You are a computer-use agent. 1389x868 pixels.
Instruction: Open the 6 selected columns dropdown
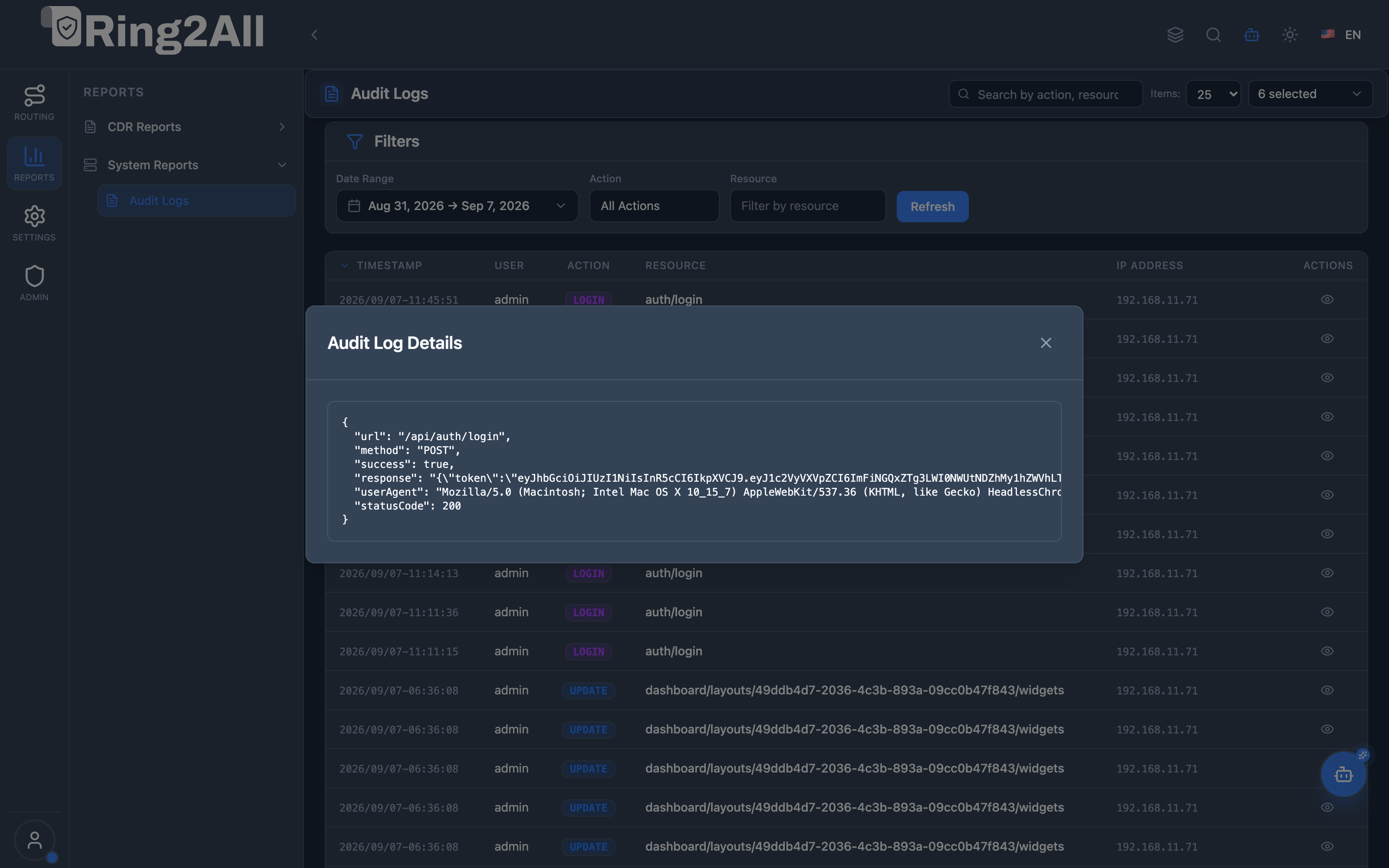(1310, 94)
